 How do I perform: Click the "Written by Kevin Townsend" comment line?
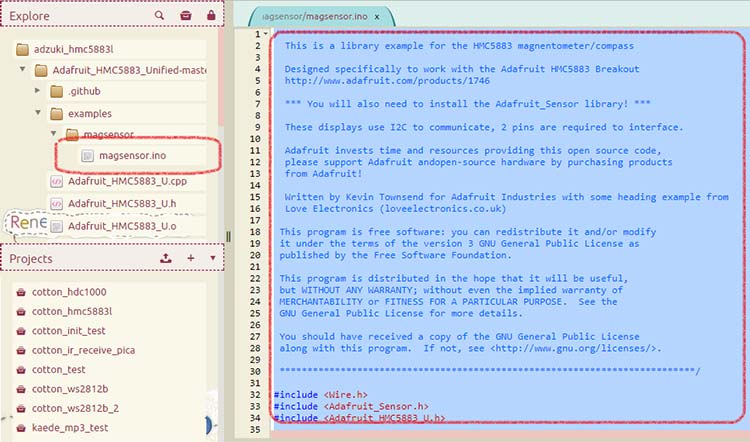coord(507,197)
